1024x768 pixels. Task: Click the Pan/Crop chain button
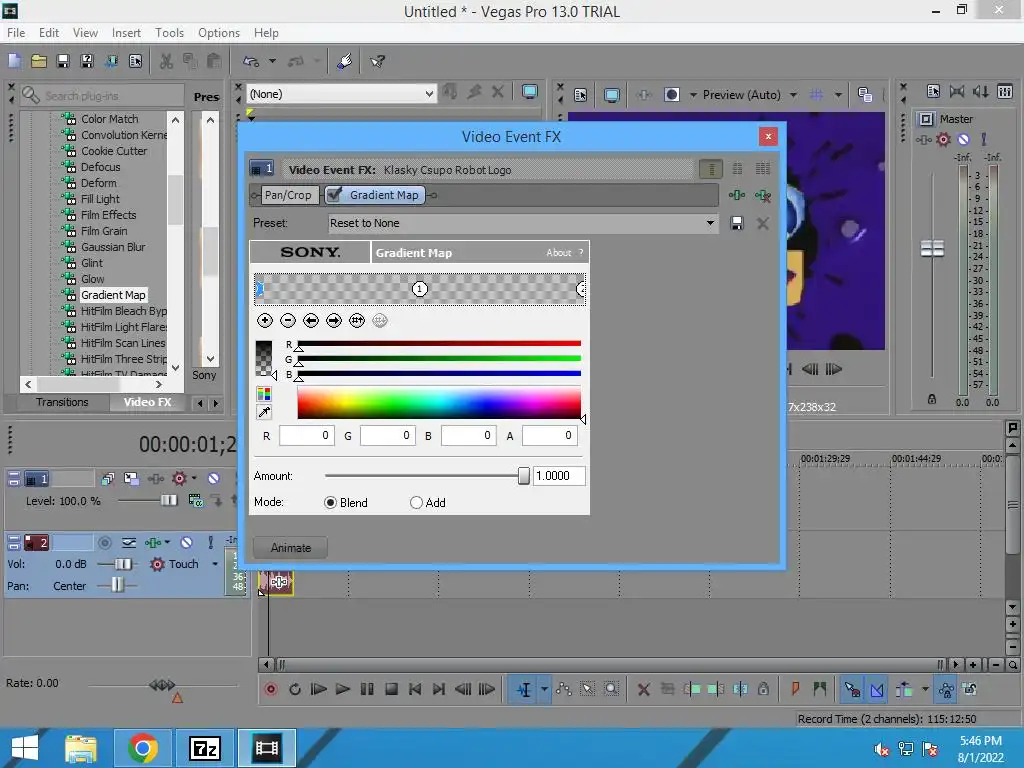[287, 195]
